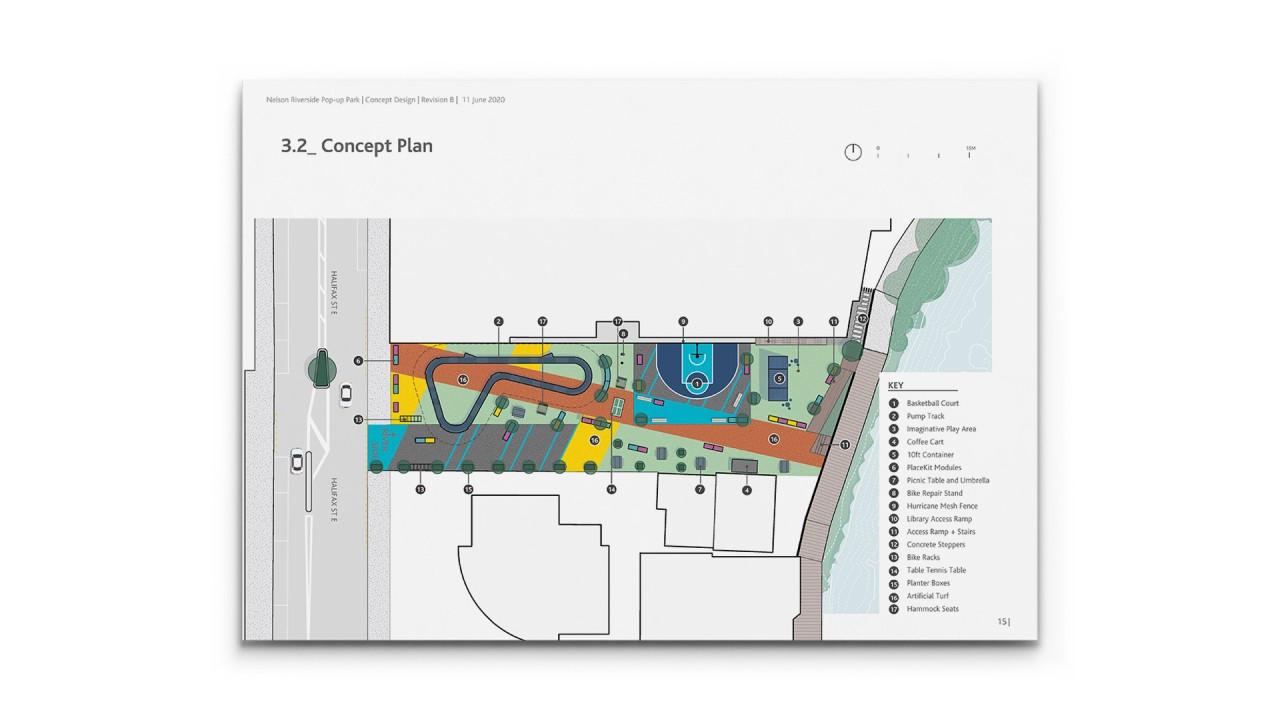Click marker 5 on the blue container
The height and width of the screenshot is (720, 1280).
pos(779,378)
